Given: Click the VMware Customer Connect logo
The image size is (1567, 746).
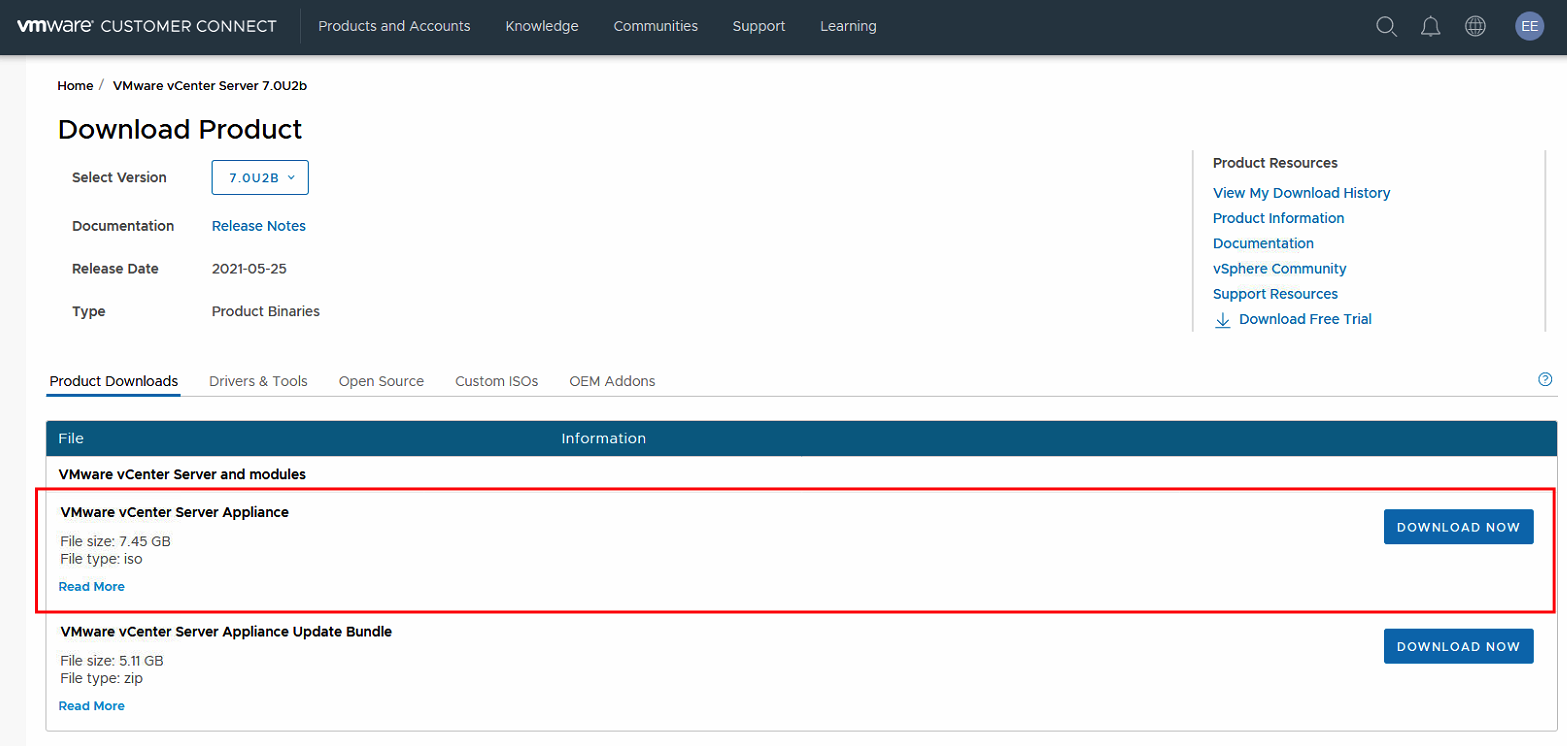Looking at the screenshot, I should [146, 26].
